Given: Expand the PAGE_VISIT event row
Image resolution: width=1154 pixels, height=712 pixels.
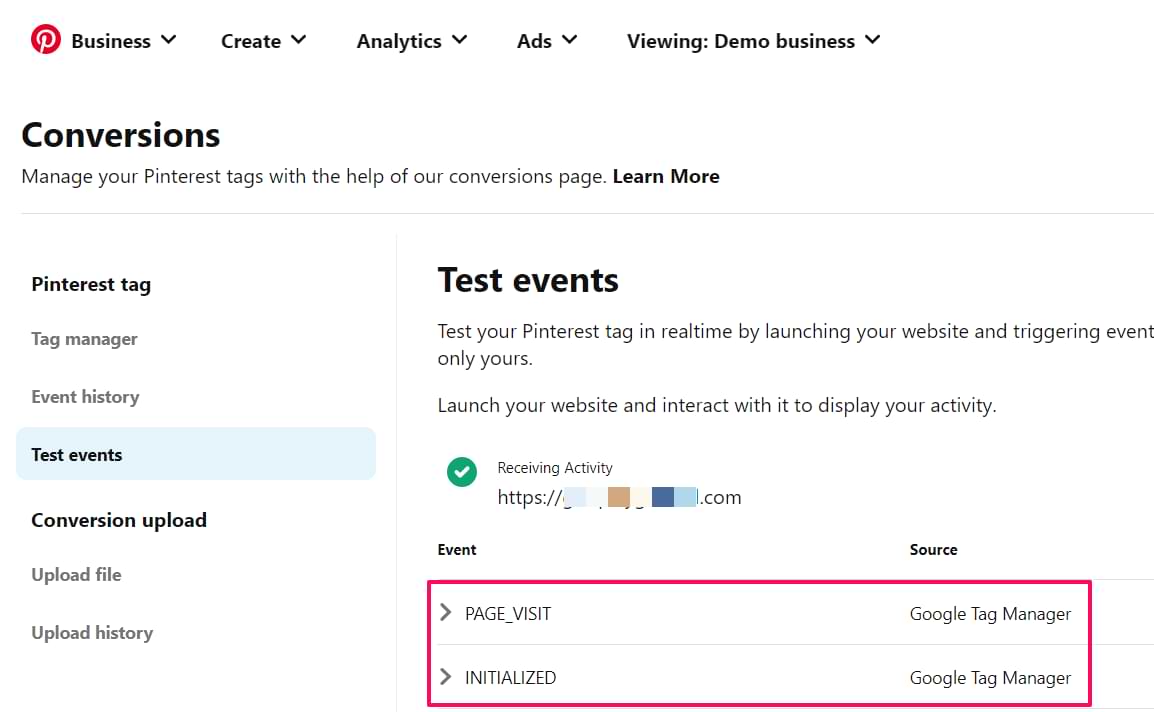Looking at the screenshot, I should pos(445,613).
